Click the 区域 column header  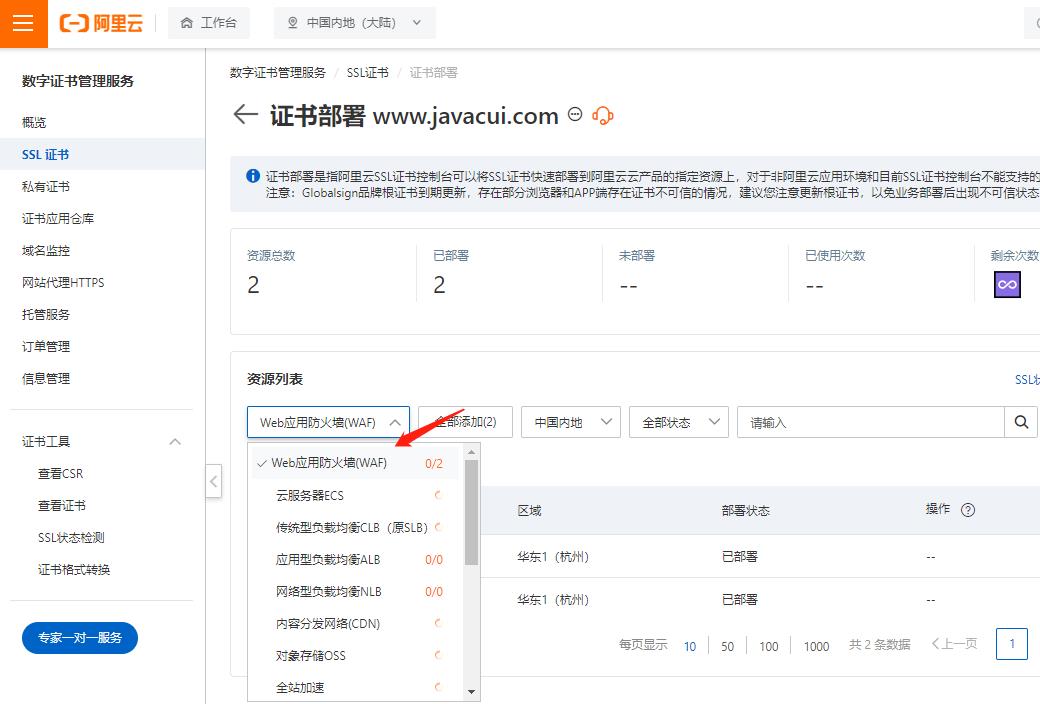pyautogui.click(x=529, y=510)
